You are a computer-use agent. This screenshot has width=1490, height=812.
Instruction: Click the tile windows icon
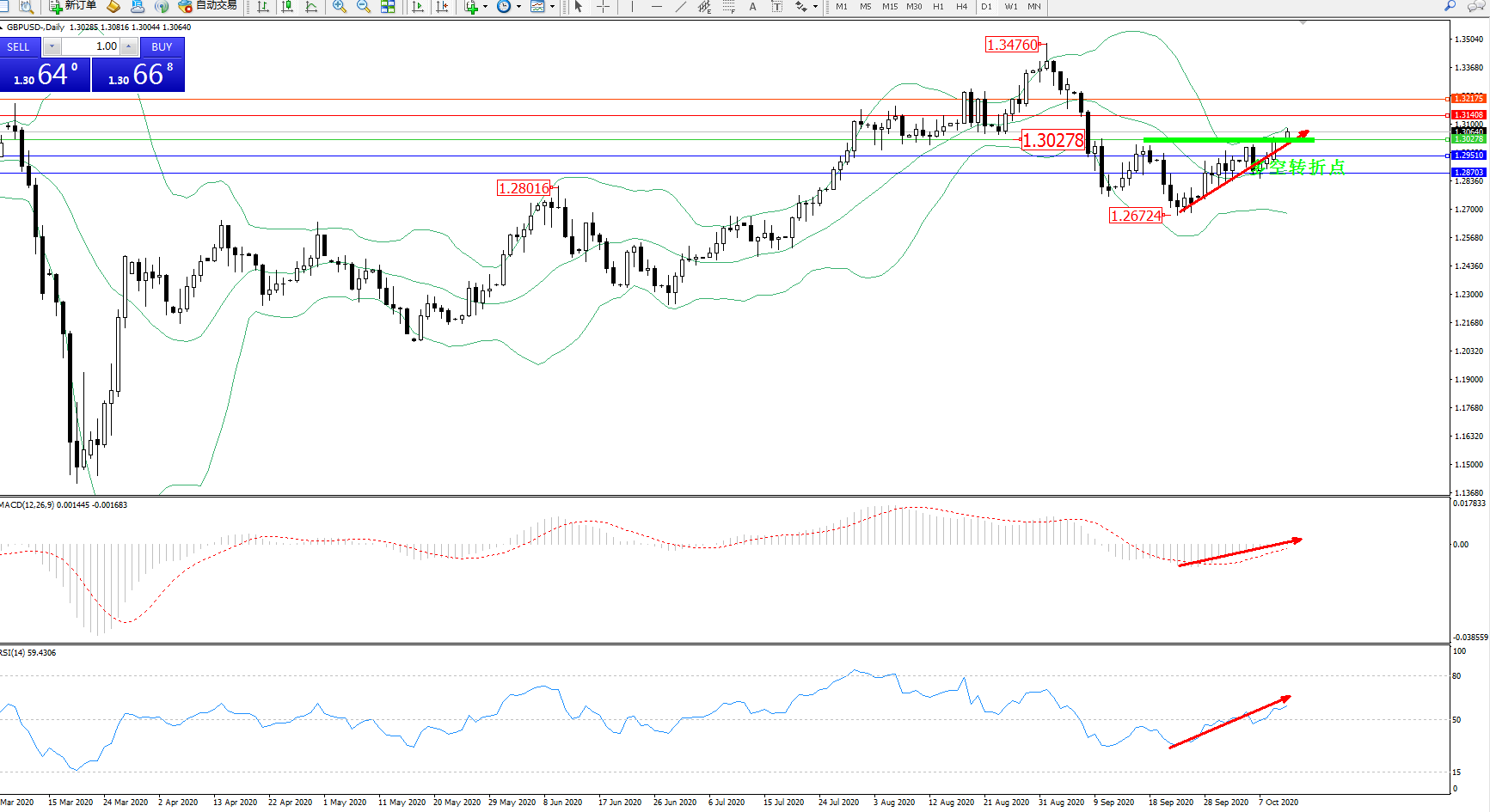tap(388, 7)
